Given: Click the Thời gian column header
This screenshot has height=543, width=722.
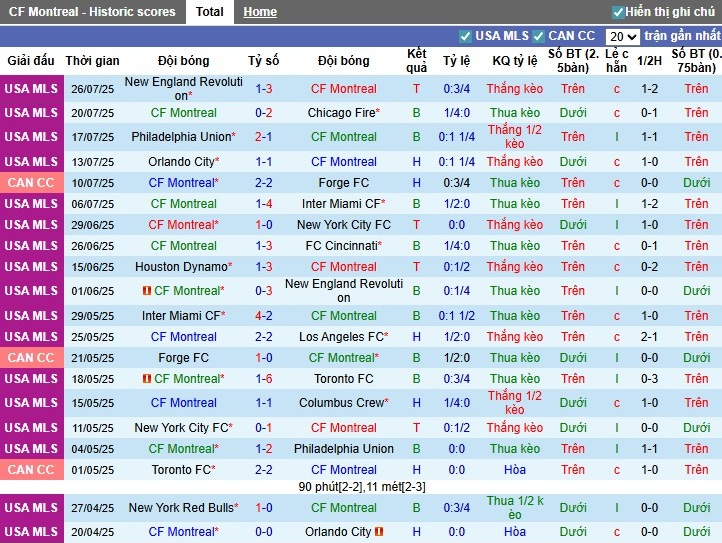Looking at the screenshot, I should [92, 60].
